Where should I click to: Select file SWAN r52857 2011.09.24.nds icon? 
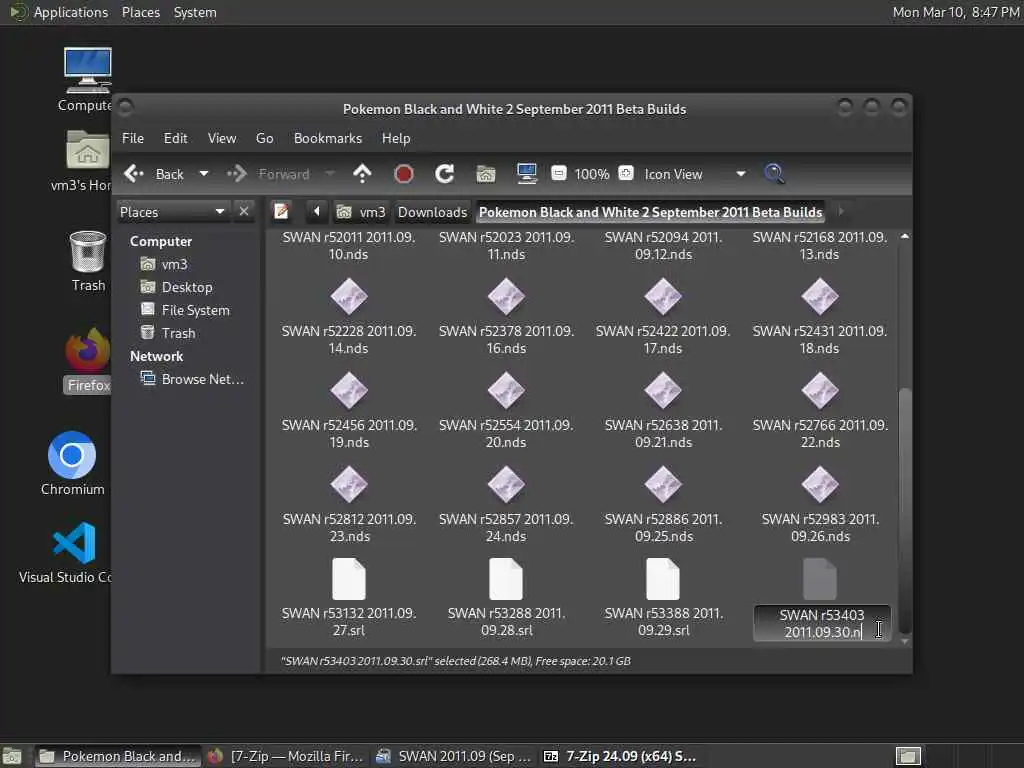[506, 485]
